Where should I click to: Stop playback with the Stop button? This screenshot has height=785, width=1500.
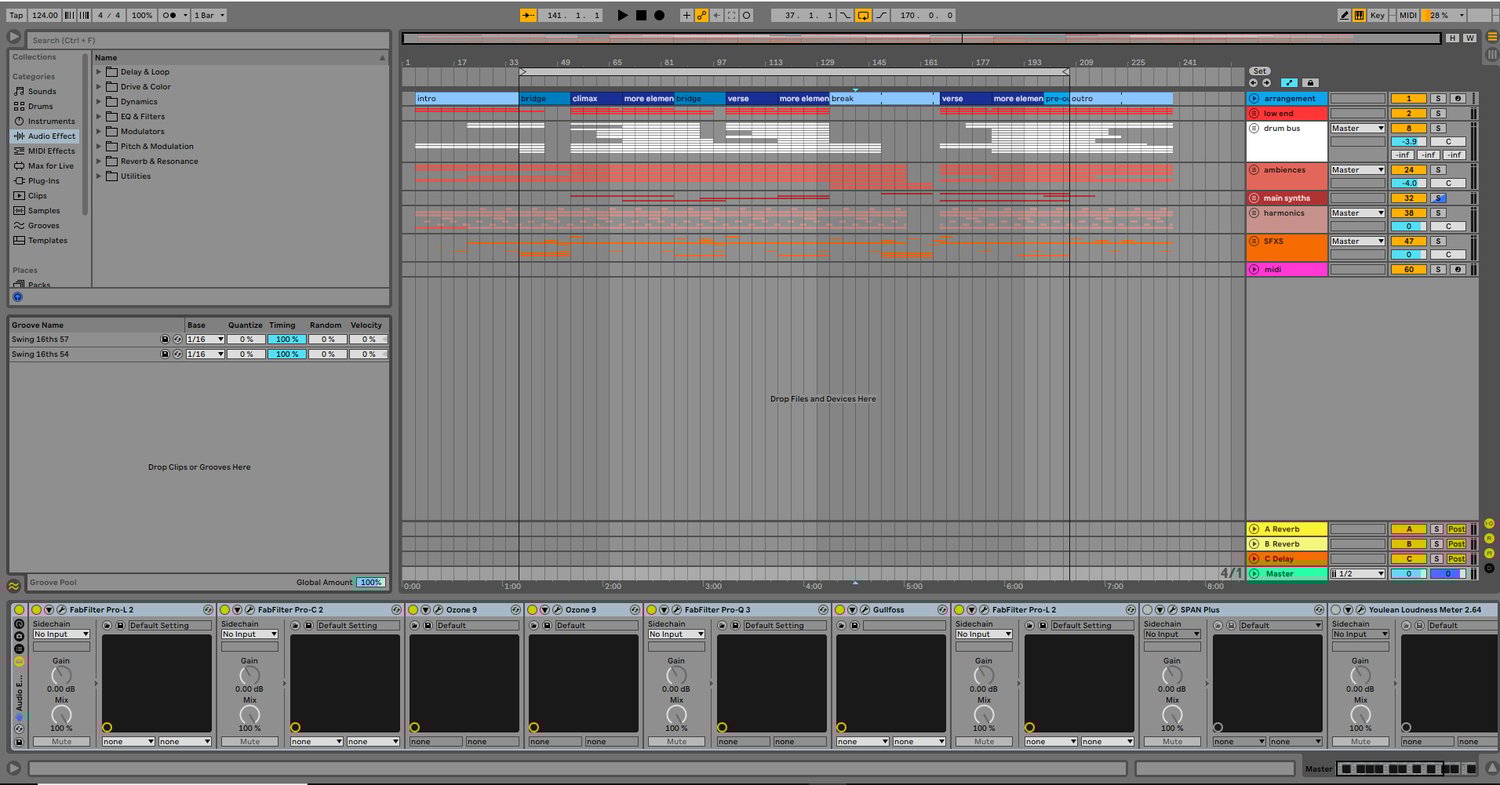click(x=641, y=15)
